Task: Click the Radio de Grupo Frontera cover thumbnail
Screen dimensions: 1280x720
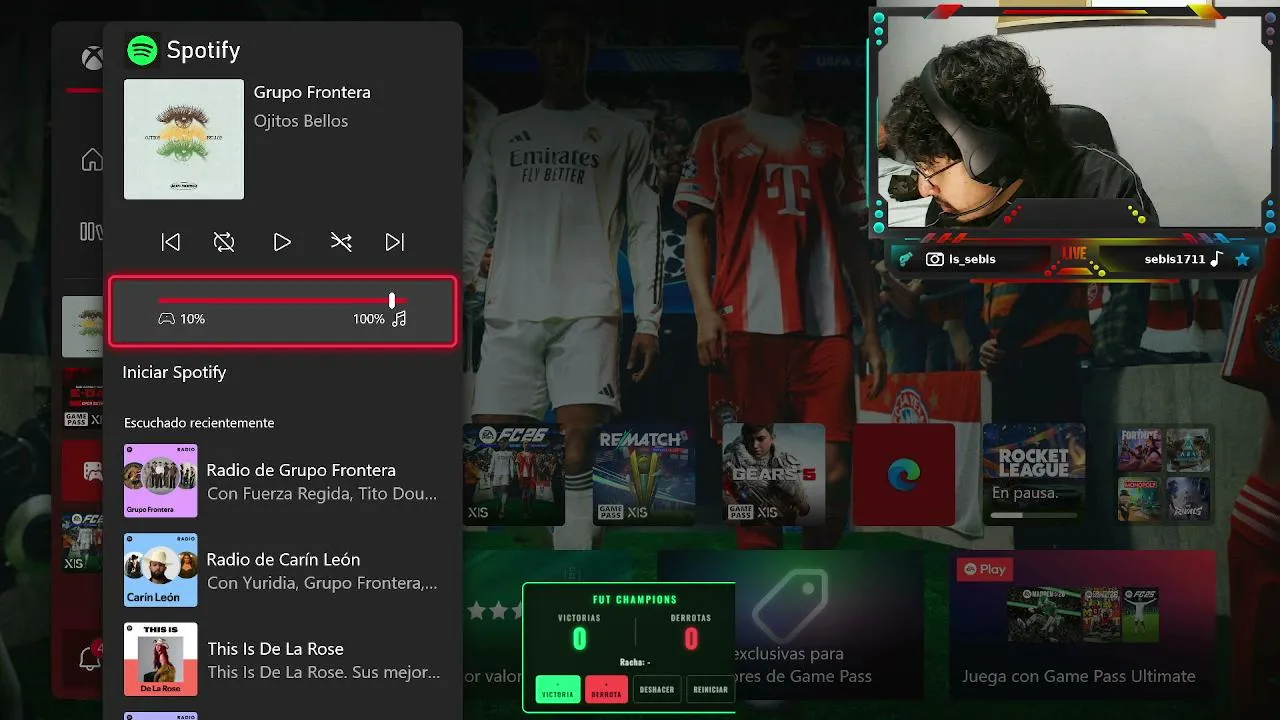Action: coord(161,481)
